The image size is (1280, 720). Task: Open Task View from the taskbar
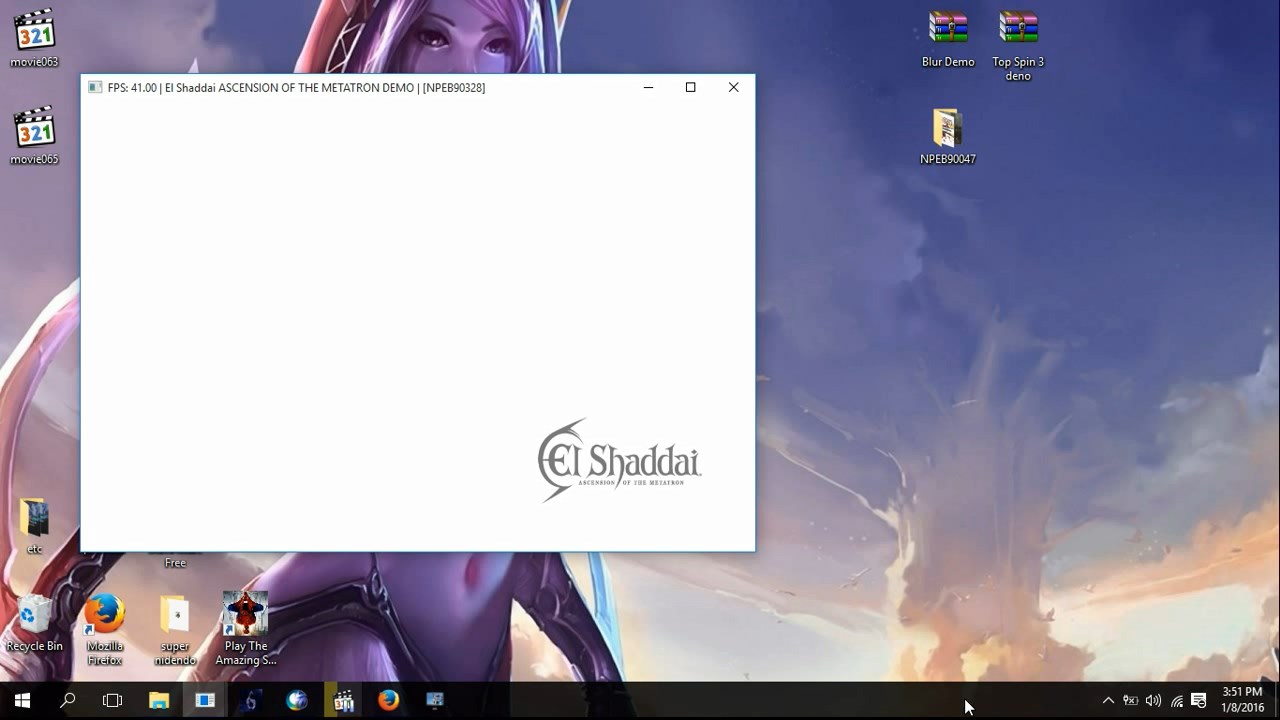(113, 700)
